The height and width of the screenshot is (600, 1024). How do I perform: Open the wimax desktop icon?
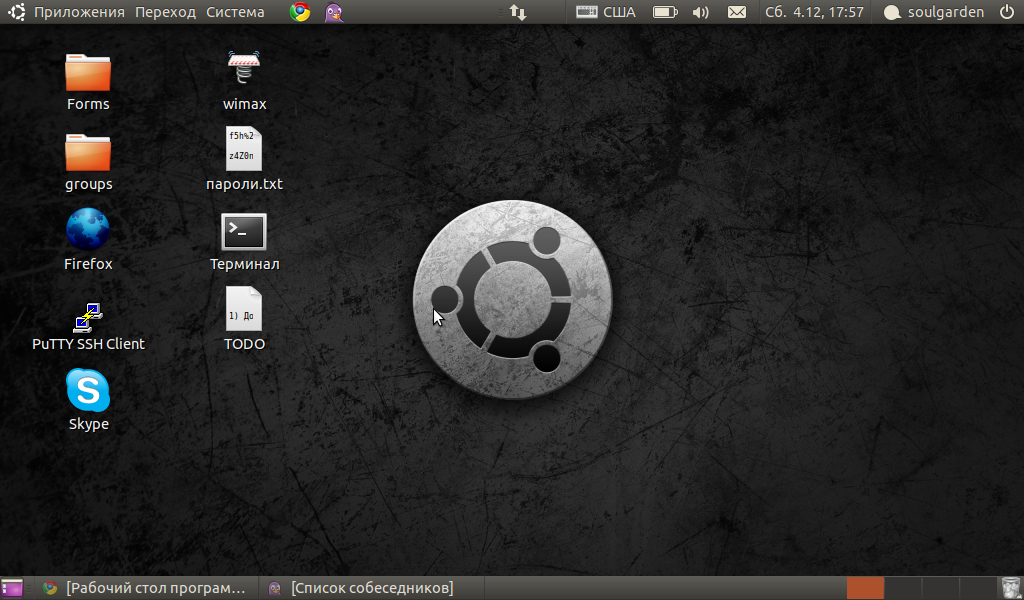(244, 71)
